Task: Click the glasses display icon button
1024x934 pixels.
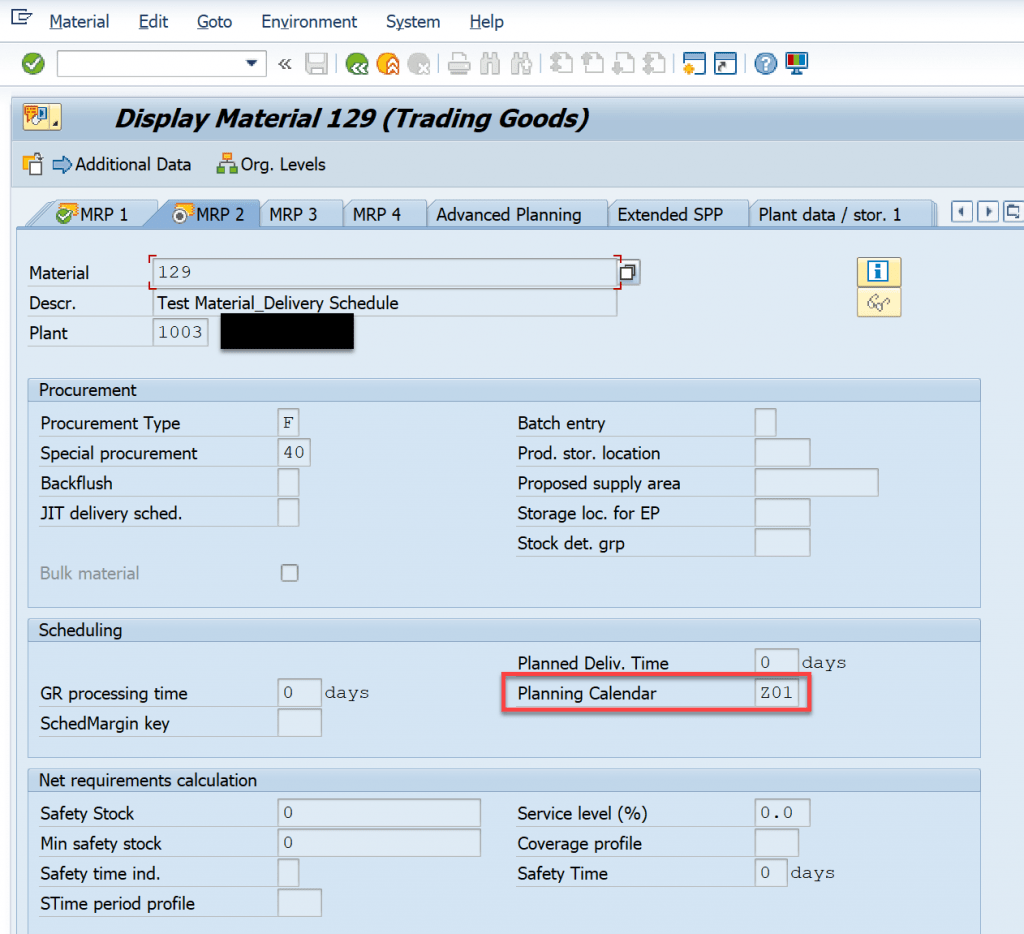Action: coord(878,302)
